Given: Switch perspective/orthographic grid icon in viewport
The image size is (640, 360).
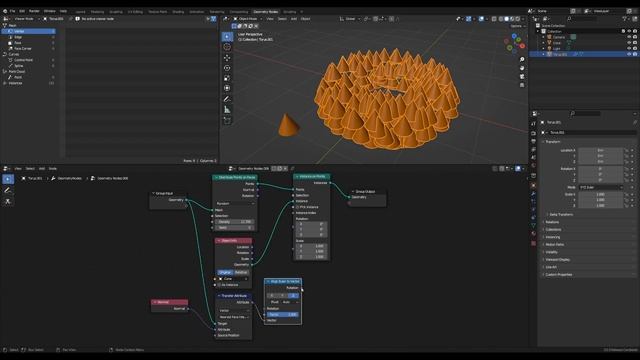Looking at the screenshot, I should pyautogui.click(x=522, y=85).
